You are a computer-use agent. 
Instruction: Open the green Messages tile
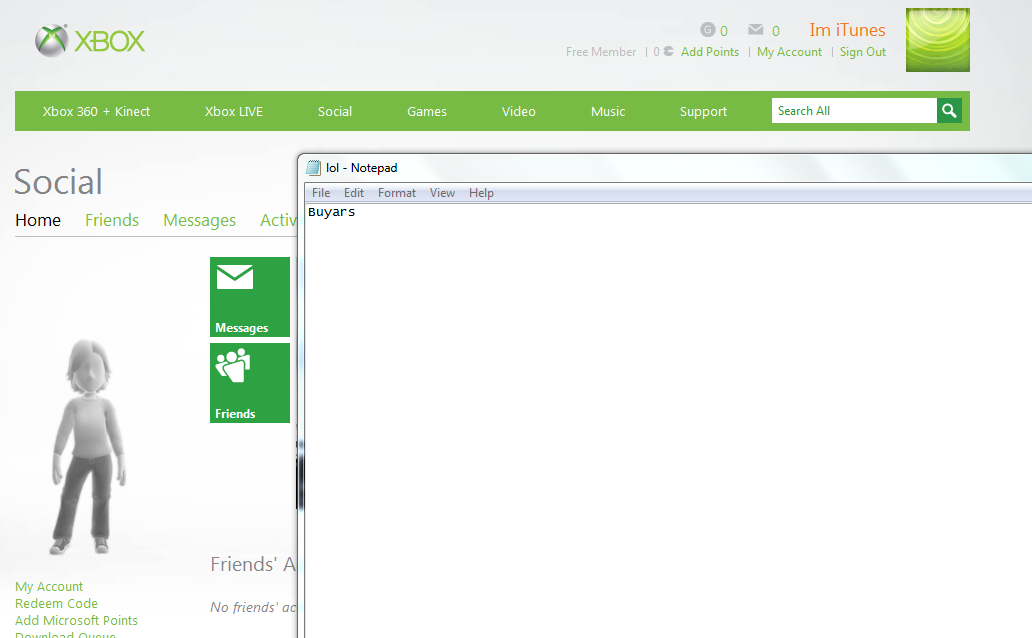pyautogui.click(x=249, y=297)
